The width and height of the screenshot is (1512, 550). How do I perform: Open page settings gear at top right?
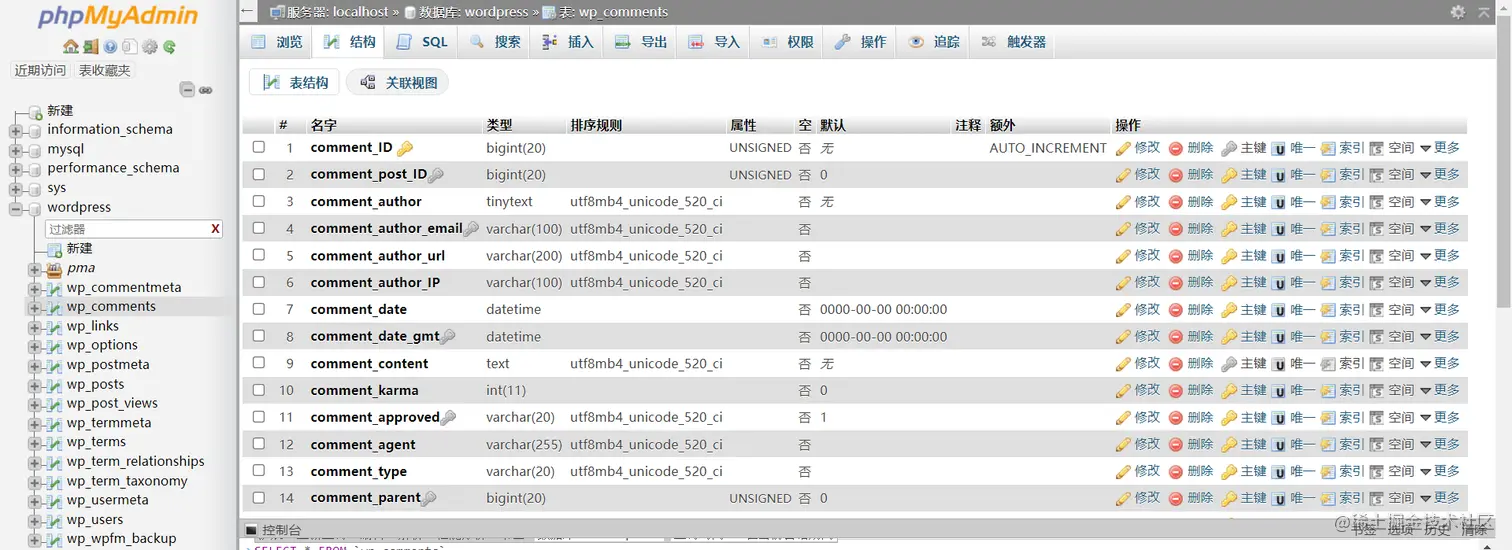pos(1458,12)
